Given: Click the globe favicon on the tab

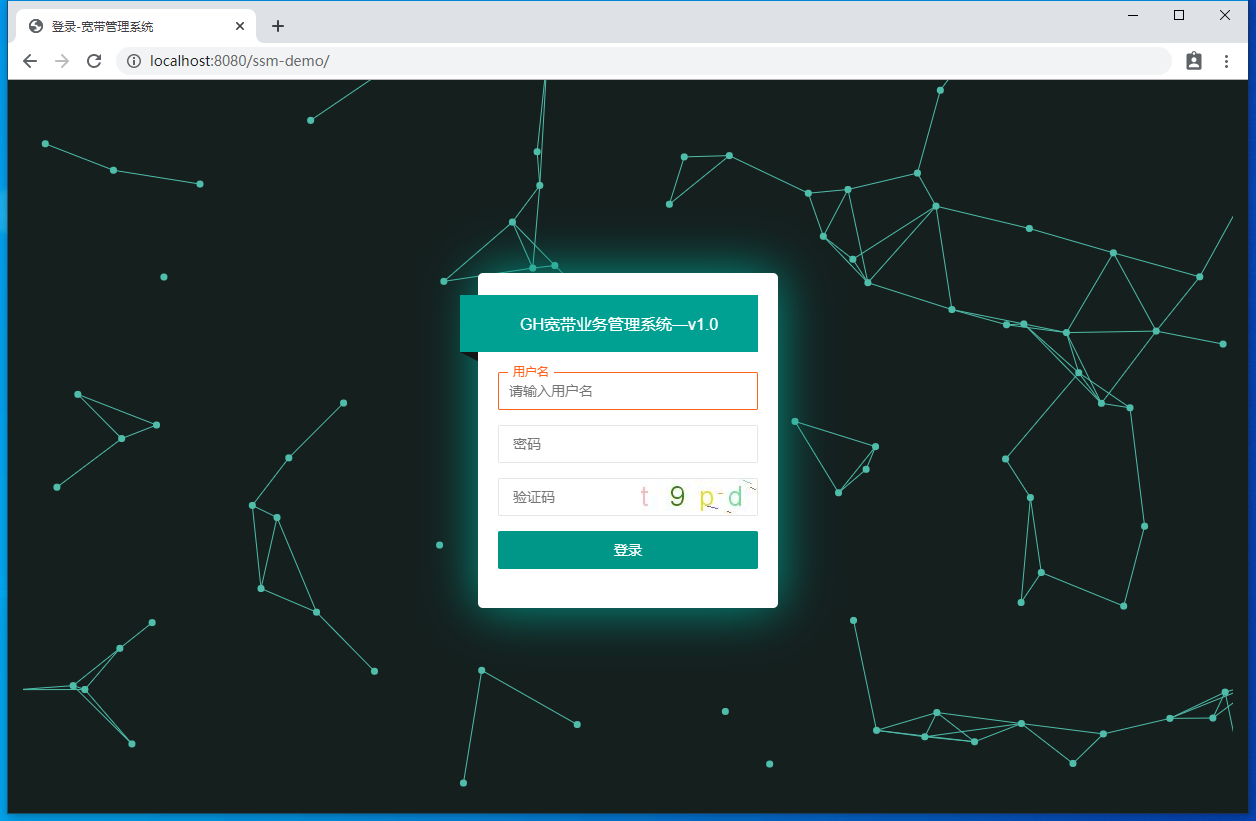Looking at the screenshot, I should (36, 26).
